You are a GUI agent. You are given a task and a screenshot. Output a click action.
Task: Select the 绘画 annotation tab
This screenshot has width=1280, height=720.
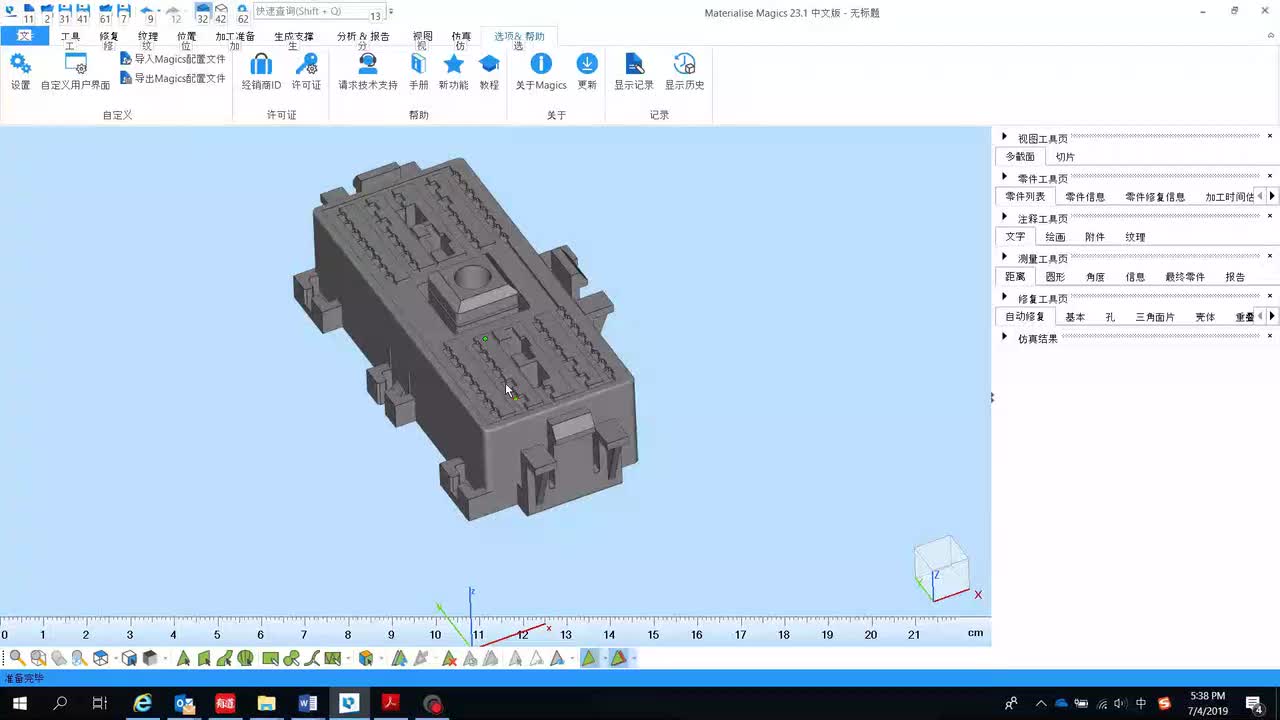tap(1055, 237)
